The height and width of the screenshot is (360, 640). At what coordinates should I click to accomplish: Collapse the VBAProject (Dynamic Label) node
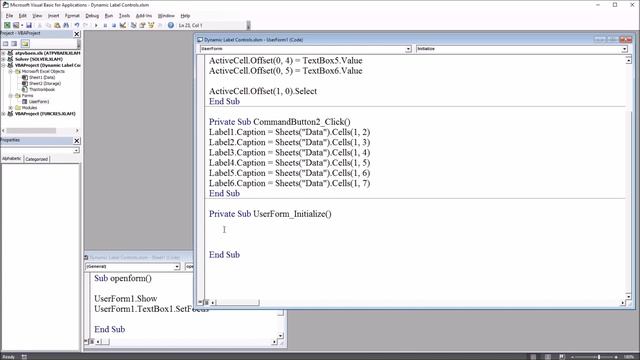click(4, 65)
